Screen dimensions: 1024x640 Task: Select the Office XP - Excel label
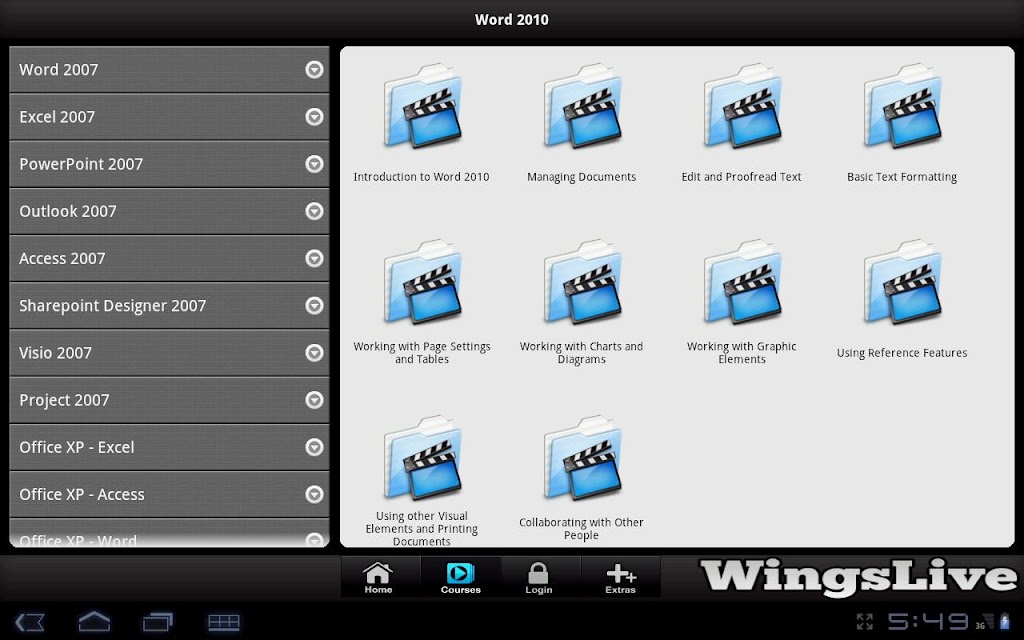(77, 447)
